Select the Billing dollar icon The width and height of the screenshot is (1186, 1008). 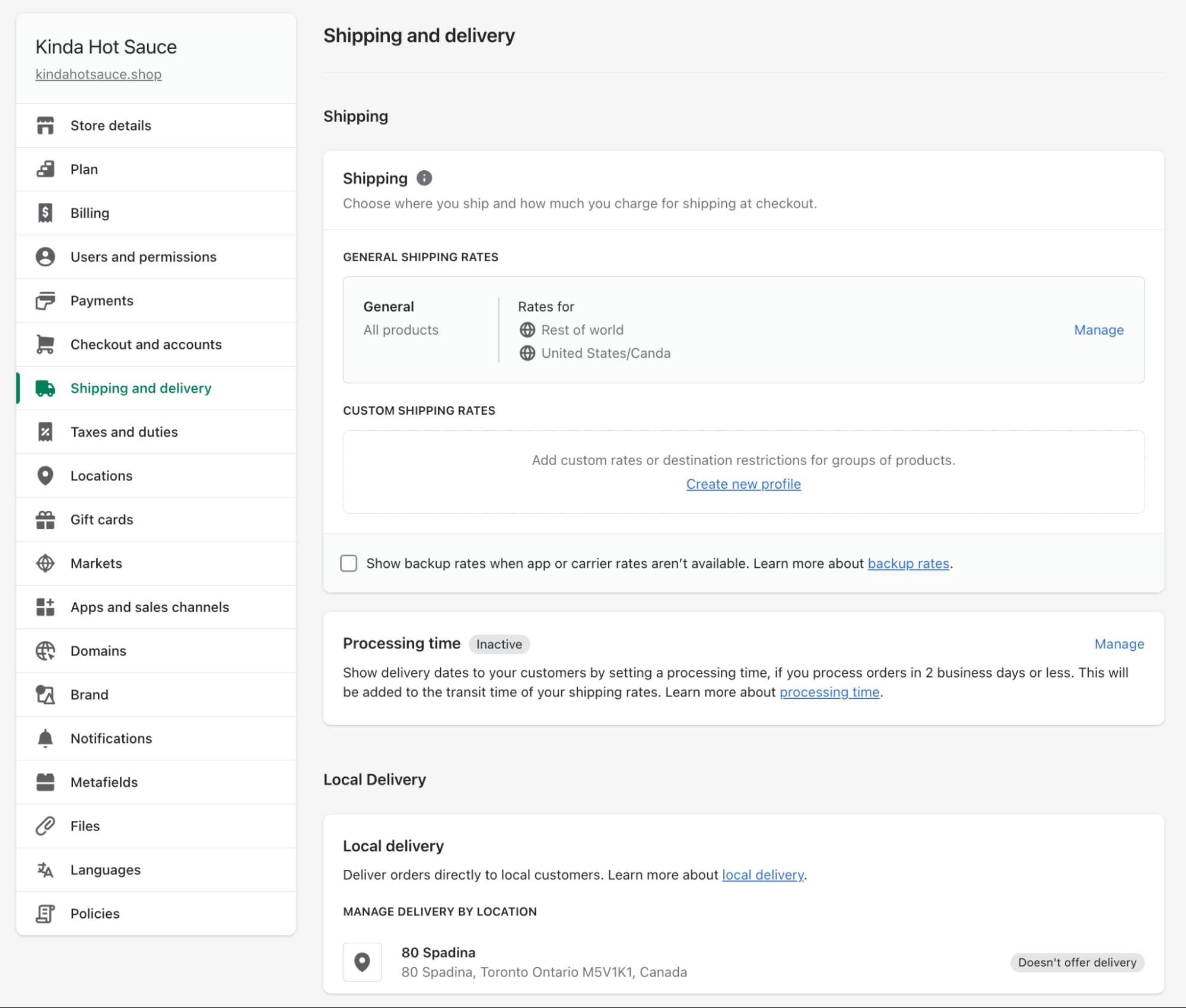pyautogui.click(x=45, y=212)
